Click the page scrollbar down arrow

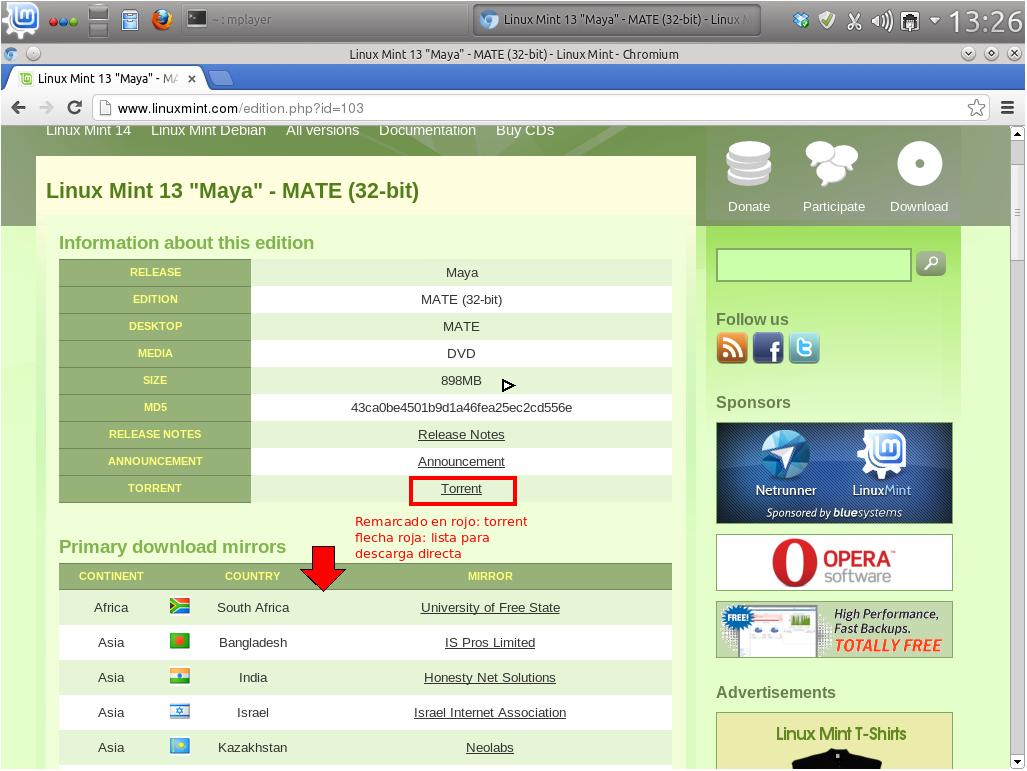pyautogui.click(x=1017, y=762)
